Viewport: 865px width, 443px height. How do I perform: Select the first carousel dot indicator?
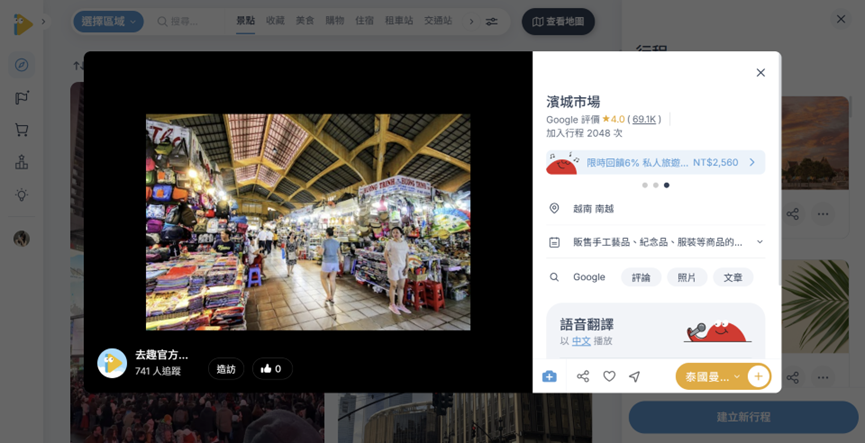tap(645, 185)
